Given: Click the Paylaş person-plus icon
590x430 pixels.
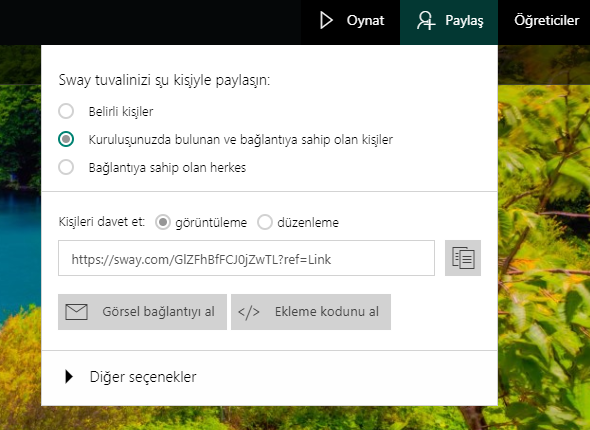Looking at the screenshot, I should 426,20.
